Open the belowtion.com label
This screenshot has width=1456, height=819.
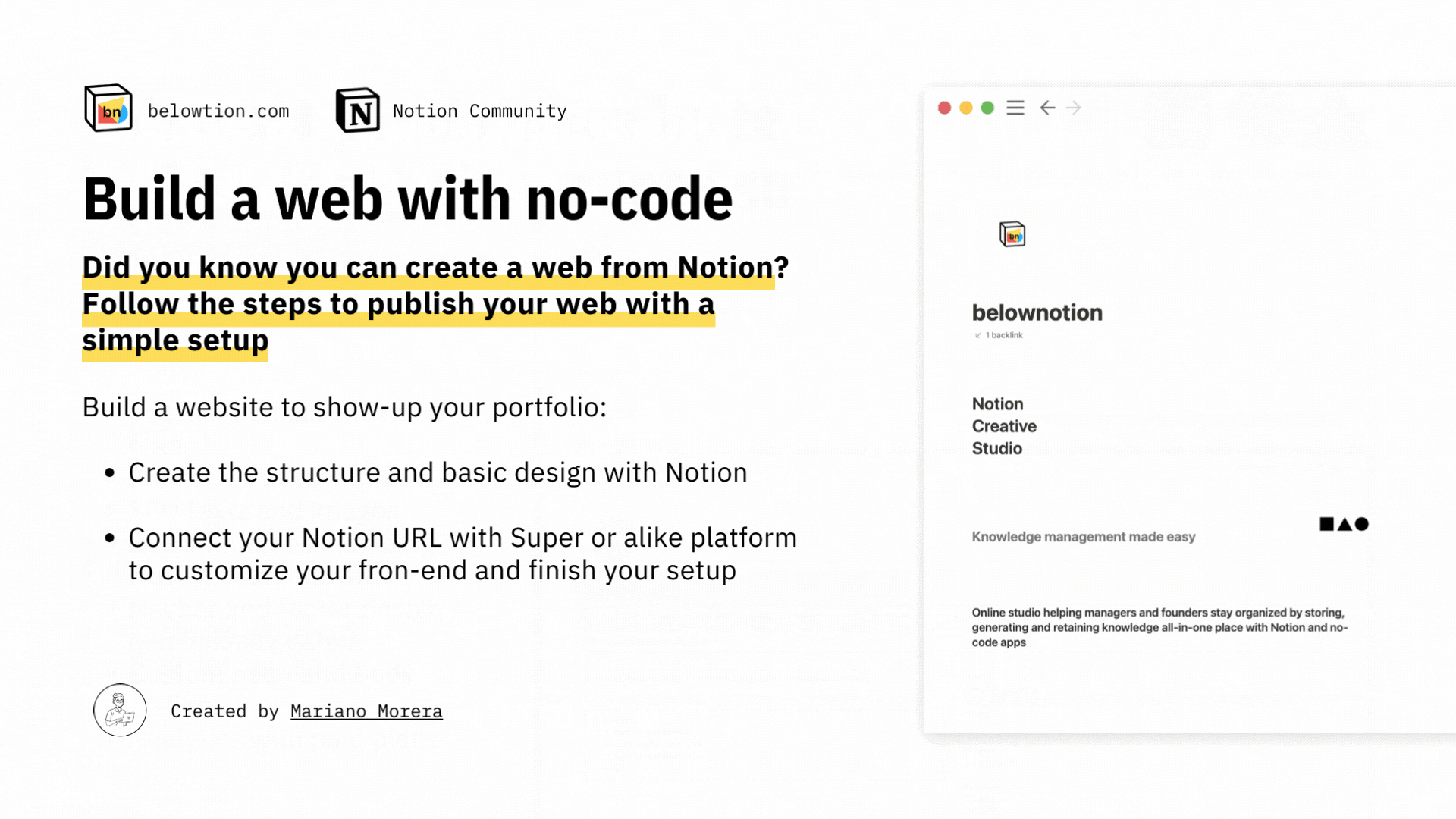pyautogui.click(x=218, y=111)
